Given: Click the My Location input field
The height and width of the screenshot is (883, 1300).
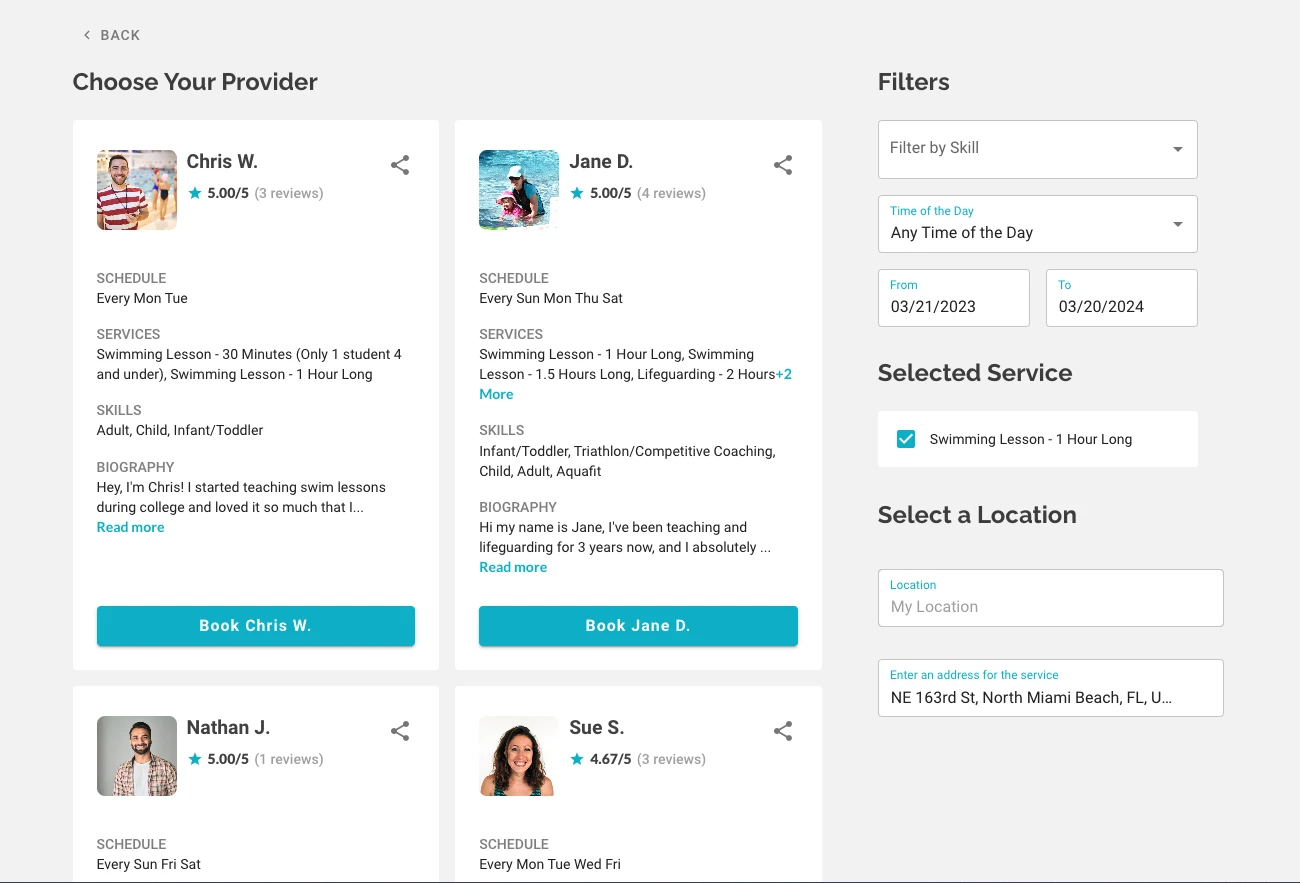Looking at the screenshot, I should [1050, 606].
